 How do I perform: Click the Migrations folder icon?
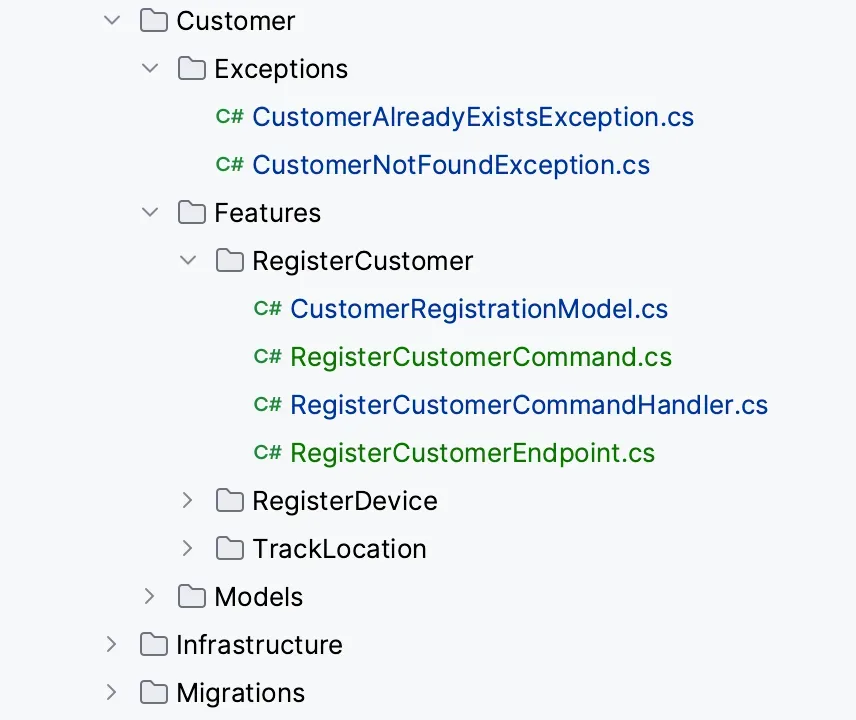(153, 693)
